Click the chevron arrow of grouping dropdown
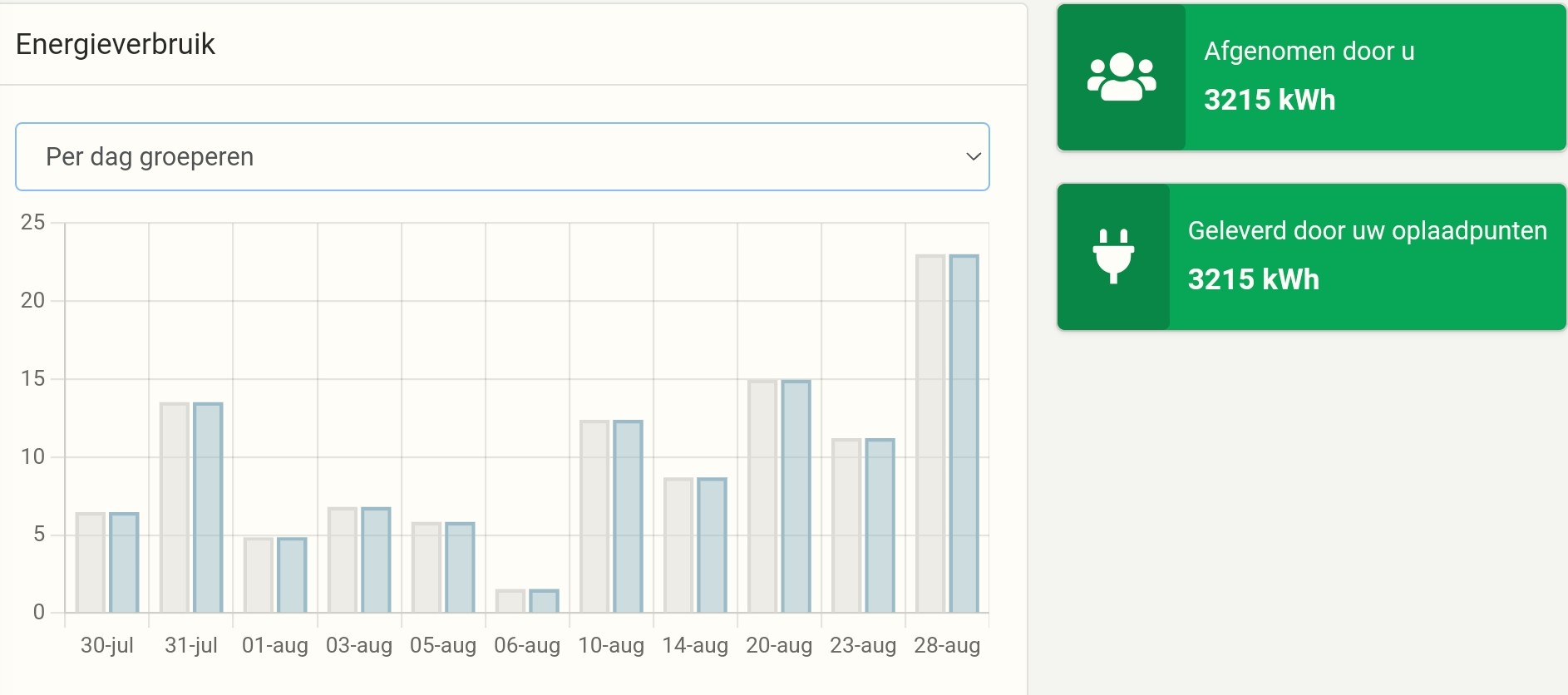1568x695 pixels. (x=973, y=157)
